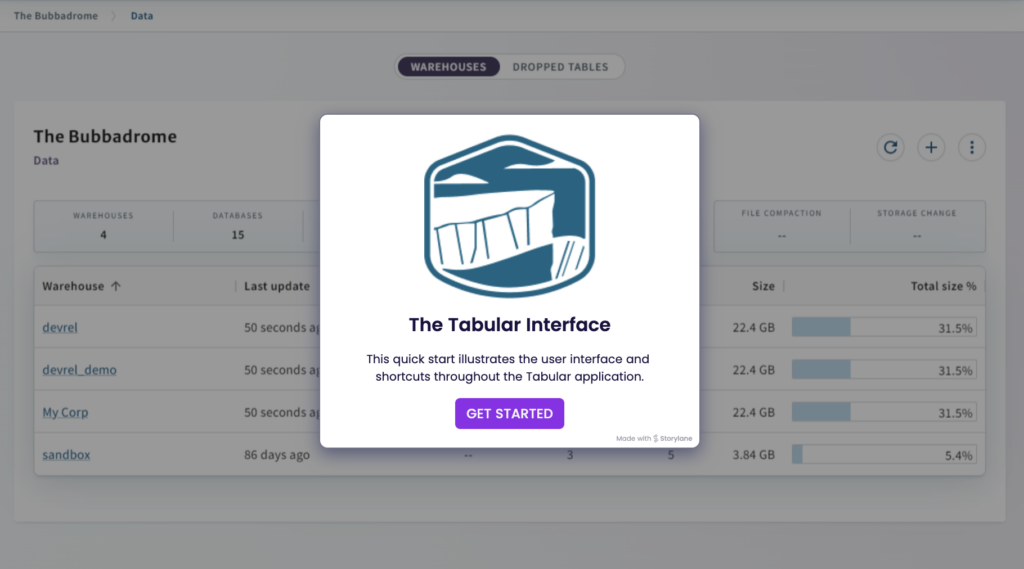Open the sandbox warehouse link
Screen dimensions: 1024x569
click(x=66, y=455)
